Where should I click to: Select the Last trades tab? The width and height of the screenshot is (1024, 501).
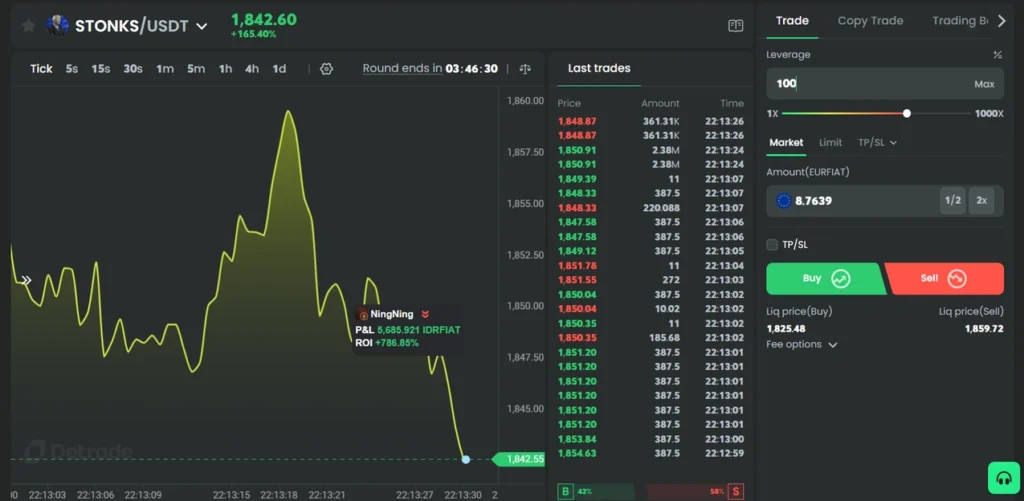point(599,68)
